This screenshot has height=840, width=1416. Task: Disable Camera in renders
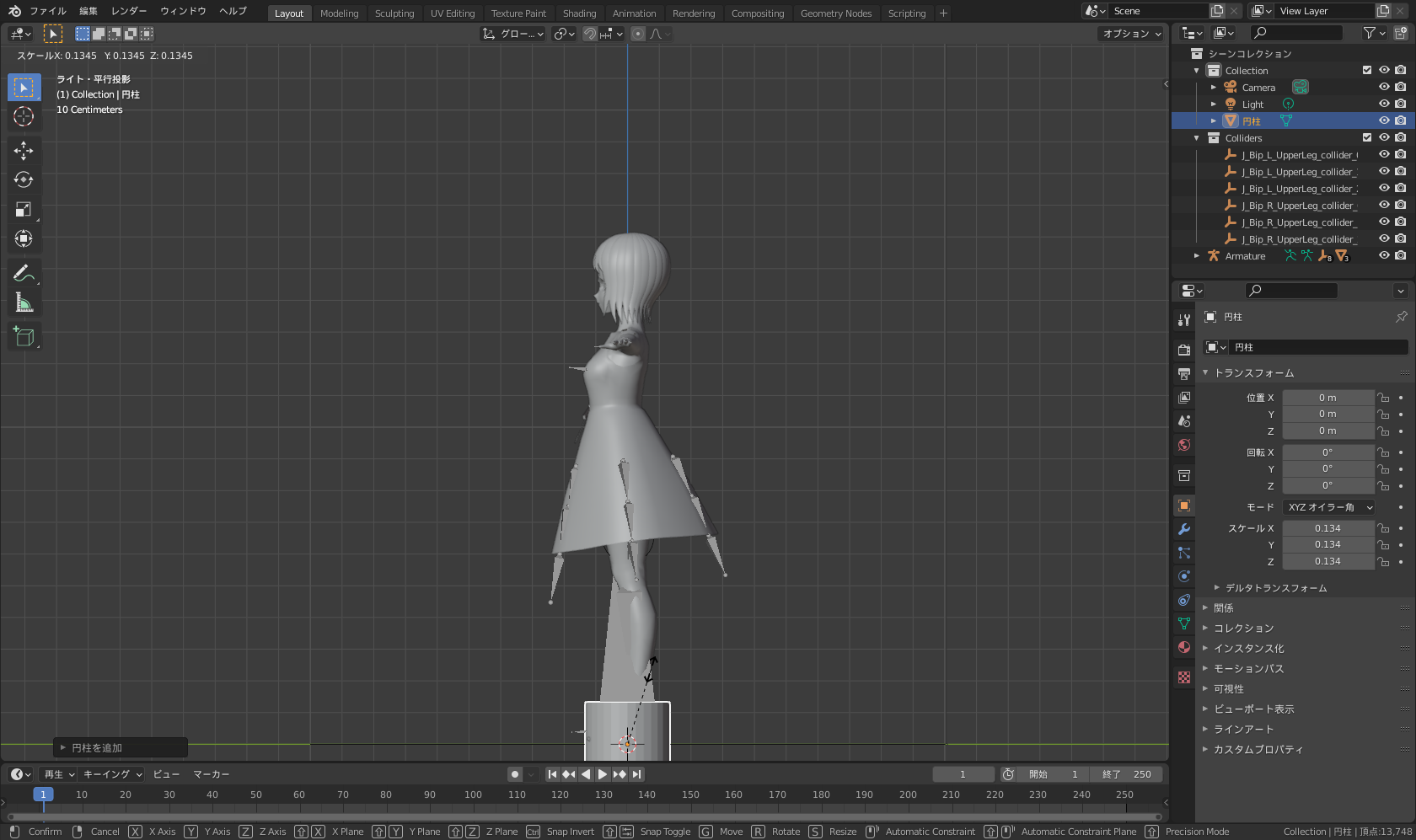(x=1400, y=87)
